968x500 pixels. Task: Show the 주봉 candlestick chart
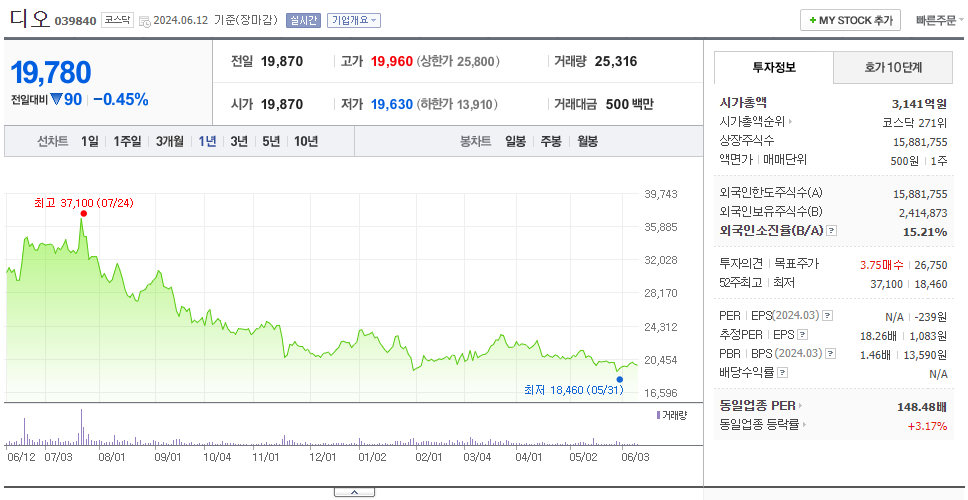click(551, 141)
